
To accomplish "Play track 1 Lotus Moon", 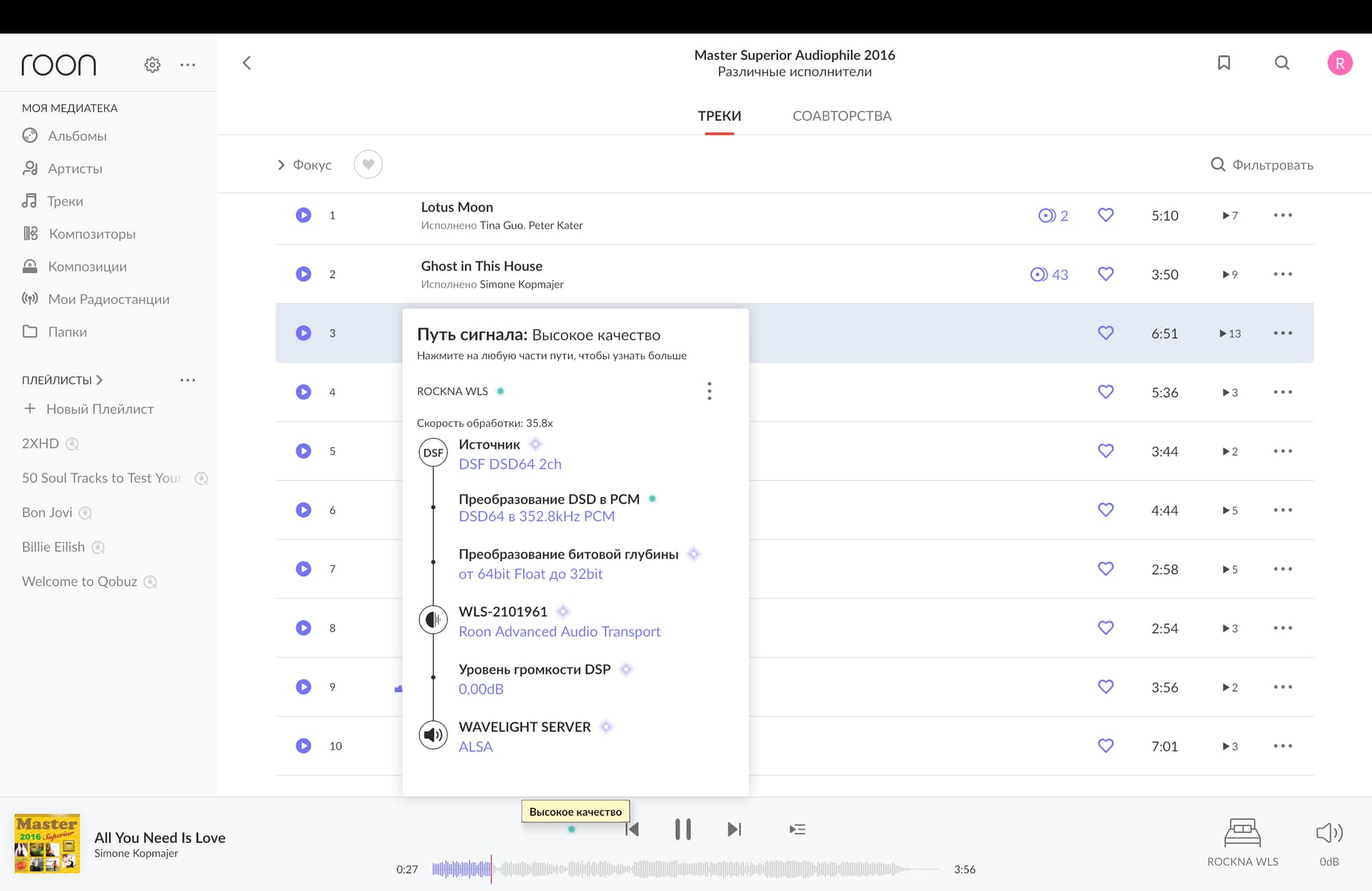I will point(304,215).
